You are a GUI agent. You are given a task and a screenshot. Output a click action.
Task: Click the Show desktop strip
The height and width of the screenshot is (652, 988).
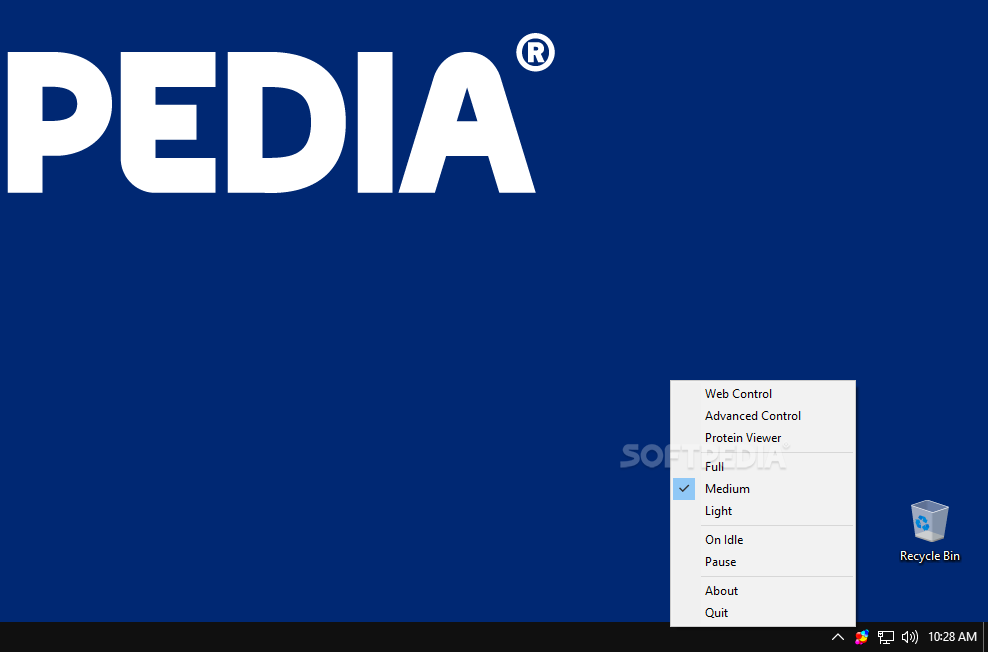(985, 637)
